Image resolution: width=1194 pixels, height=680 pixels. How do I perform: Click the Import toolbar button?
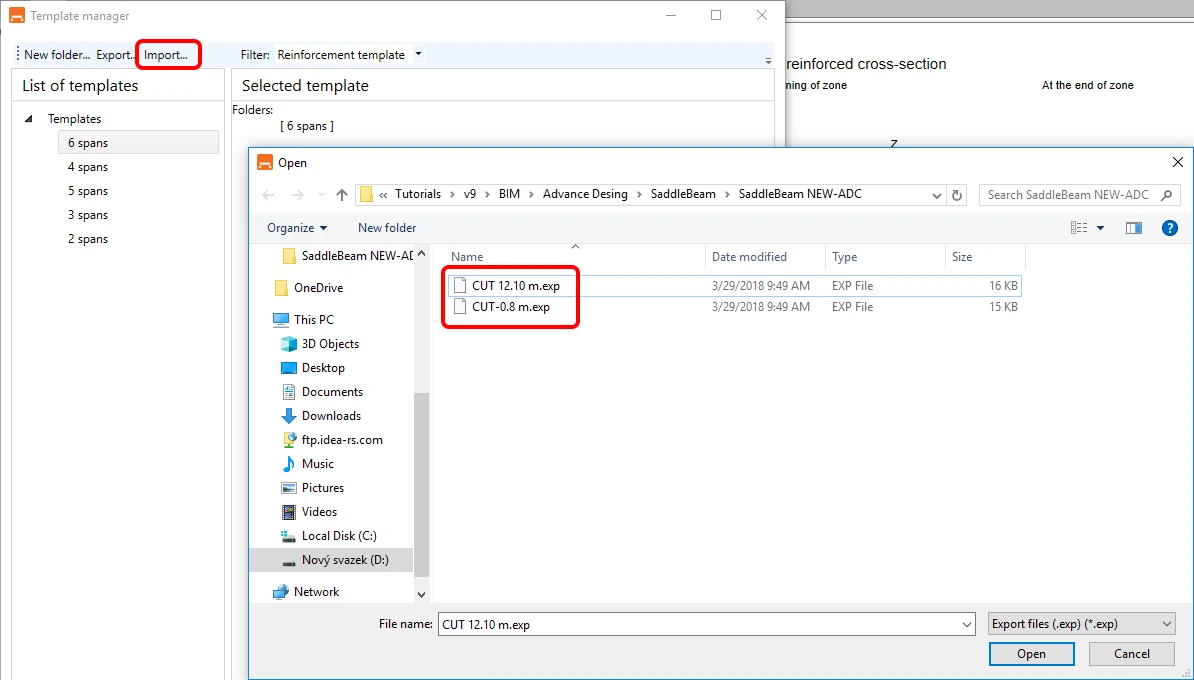click(166, 55)
